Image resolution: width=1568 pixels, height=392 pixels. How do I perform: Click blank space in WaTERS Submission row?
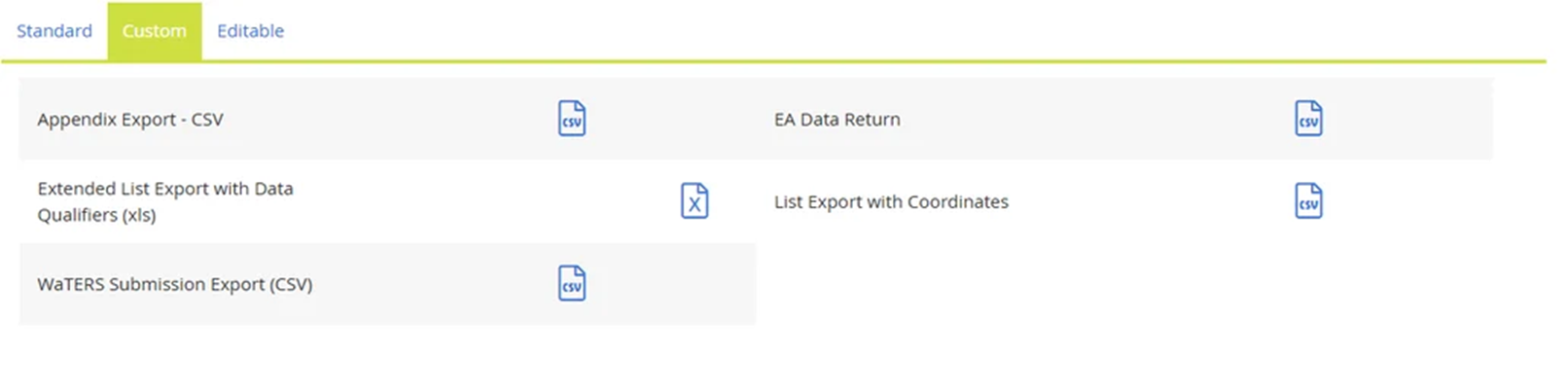[438, 284]
